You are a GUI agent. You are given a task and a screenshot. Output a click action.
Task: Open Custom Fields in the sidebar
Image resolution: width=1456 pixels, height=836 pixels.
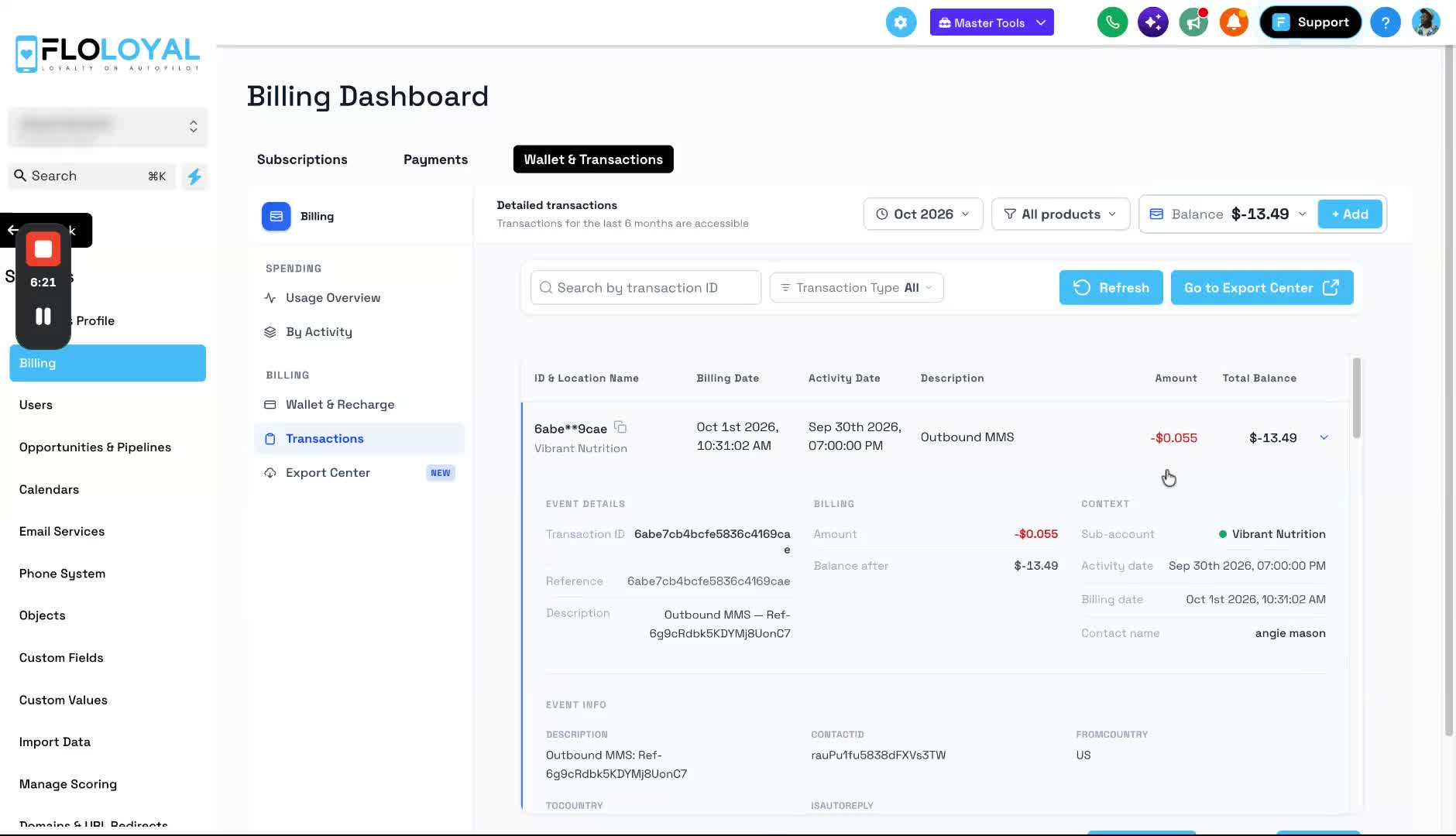tap(61, 658)
